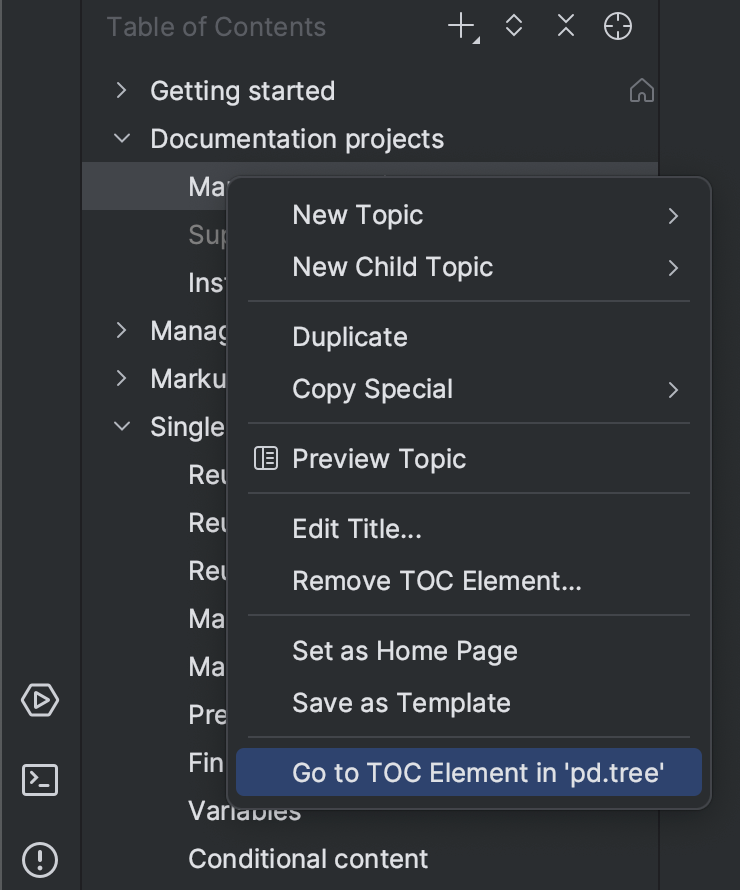The image size is (740, 890).
Task: Open the Run widget in the left sidebar
Action: [x=40, y=700]
